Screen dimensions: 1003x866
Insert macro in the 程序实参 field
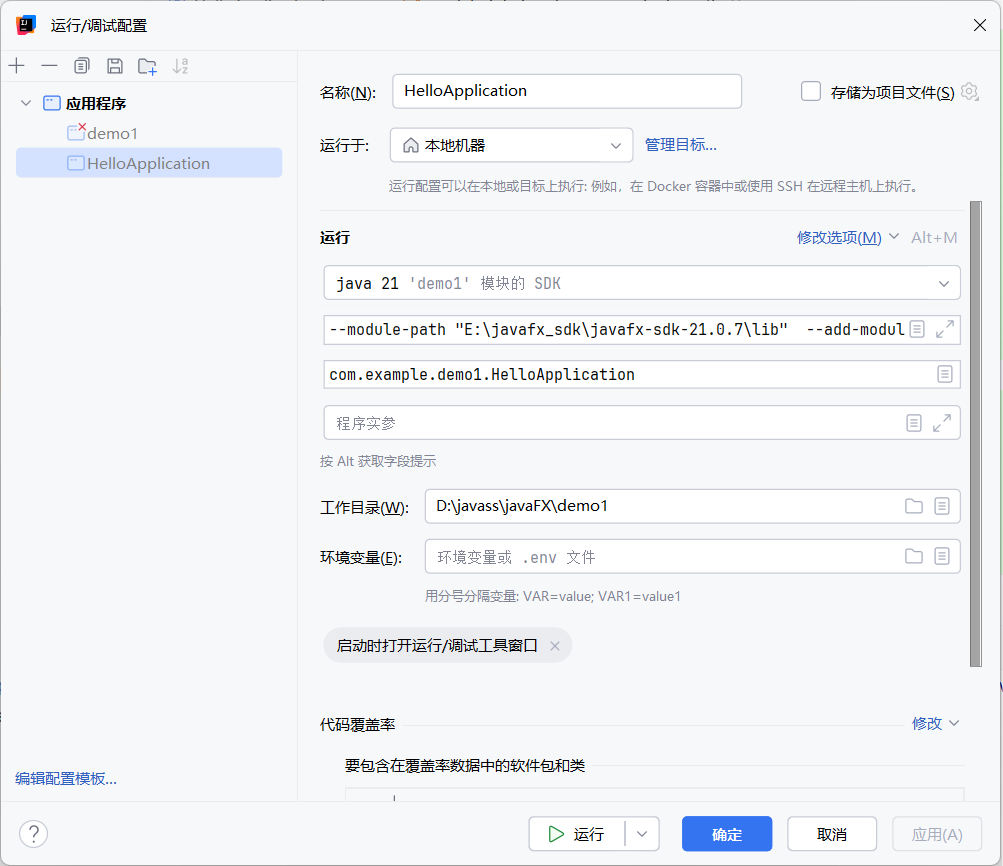pyautogui.click(x=914, y=423)
